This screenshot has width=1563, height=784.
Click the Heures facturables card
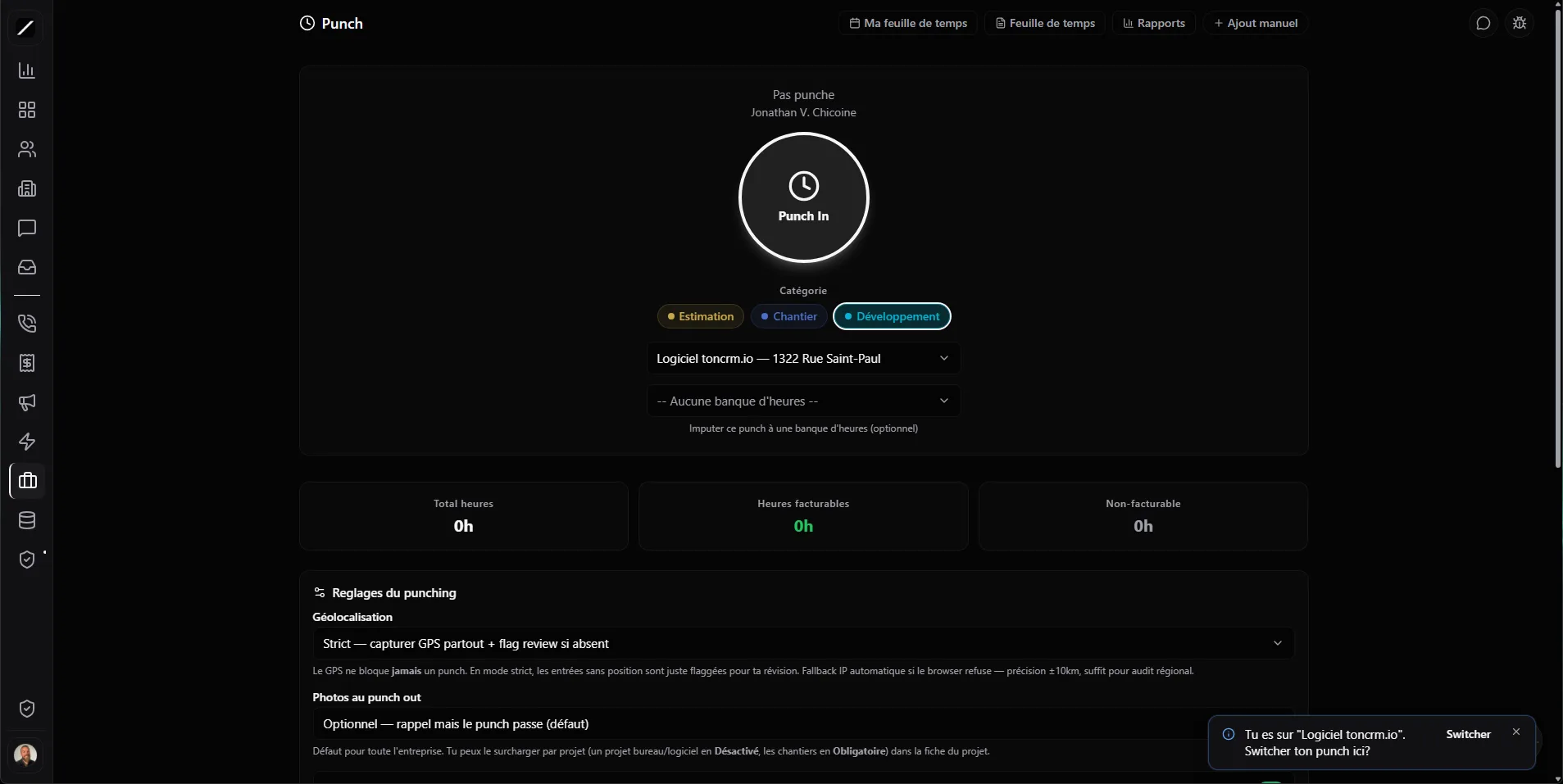pyautogui.click(x=803, y=516)
